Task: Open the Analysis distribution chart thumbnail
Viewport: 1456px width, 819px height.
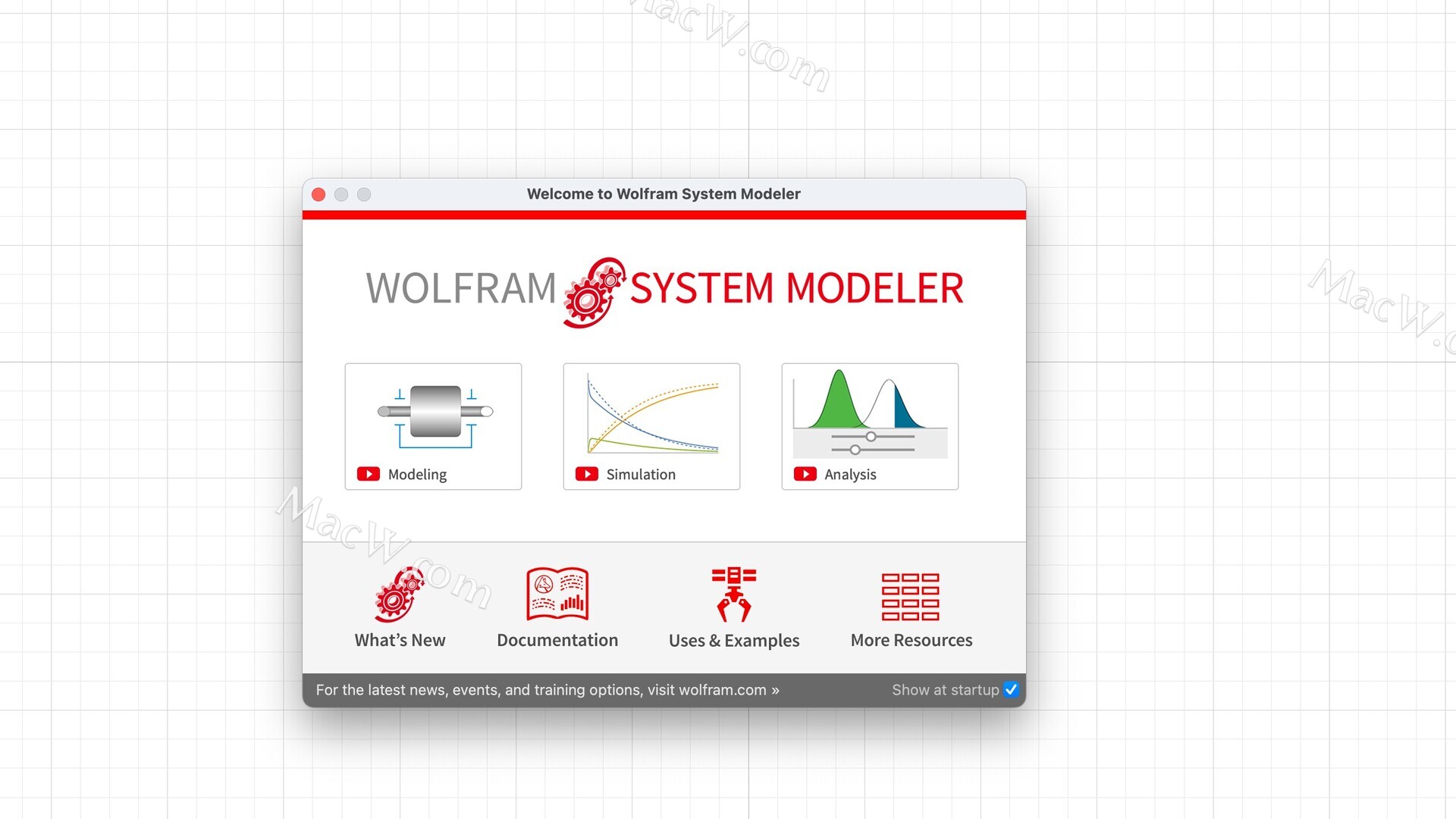Action: pyautogui.click(x=870, y=413)
